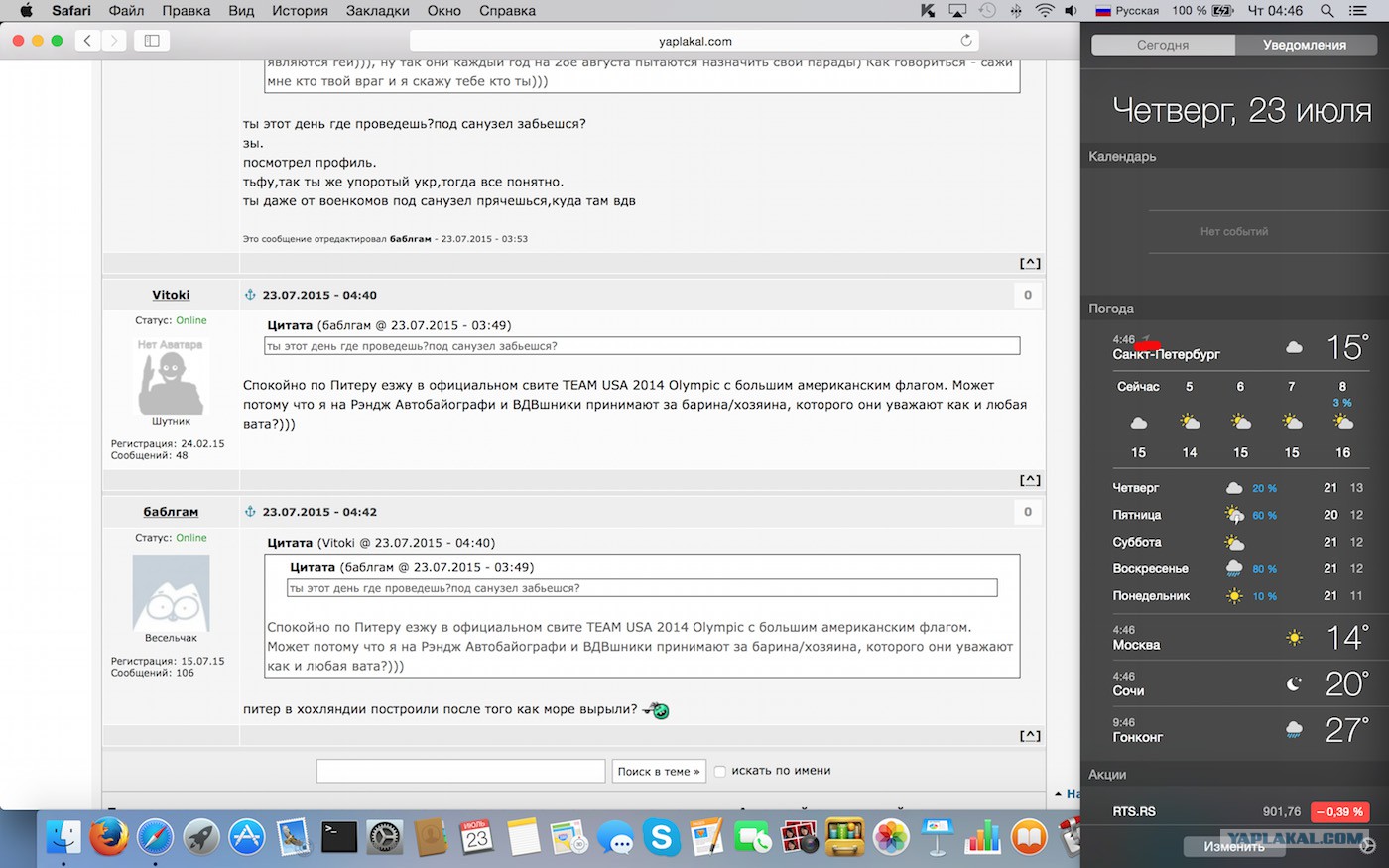Open the Photos app in the Dock
The height and width of the screenshot is (868, 1389).
tap(891, 838)
